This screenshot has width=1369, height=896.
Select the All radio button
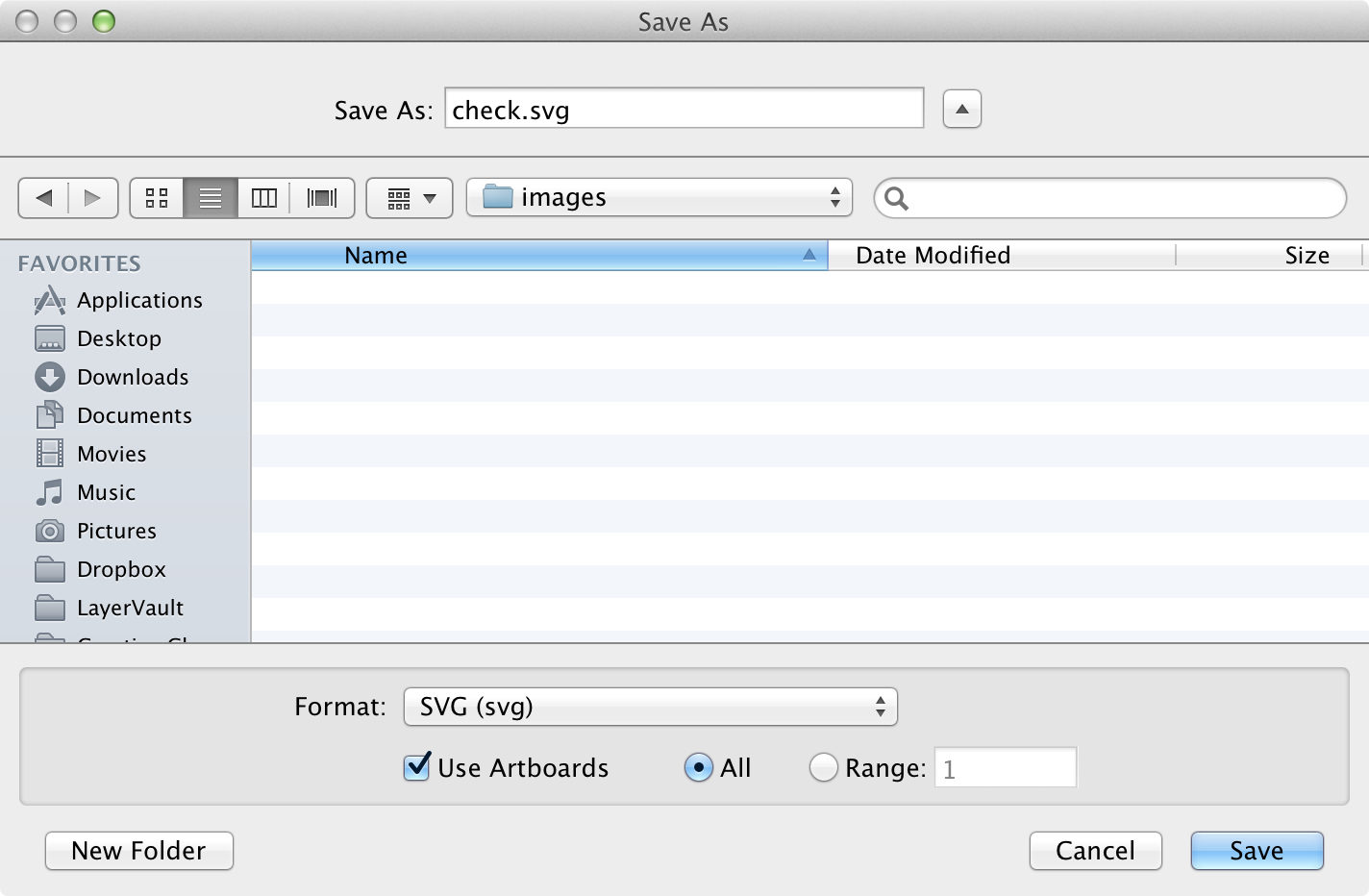pos(699,767)
